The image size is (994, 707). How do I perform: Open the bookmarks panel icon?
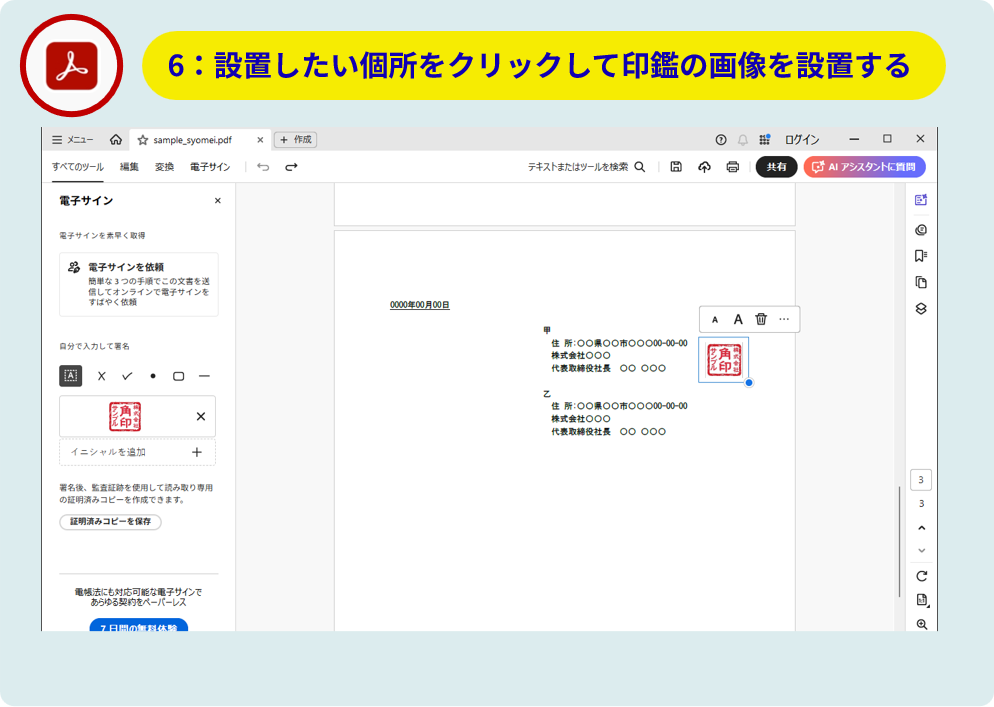[921, 256]
